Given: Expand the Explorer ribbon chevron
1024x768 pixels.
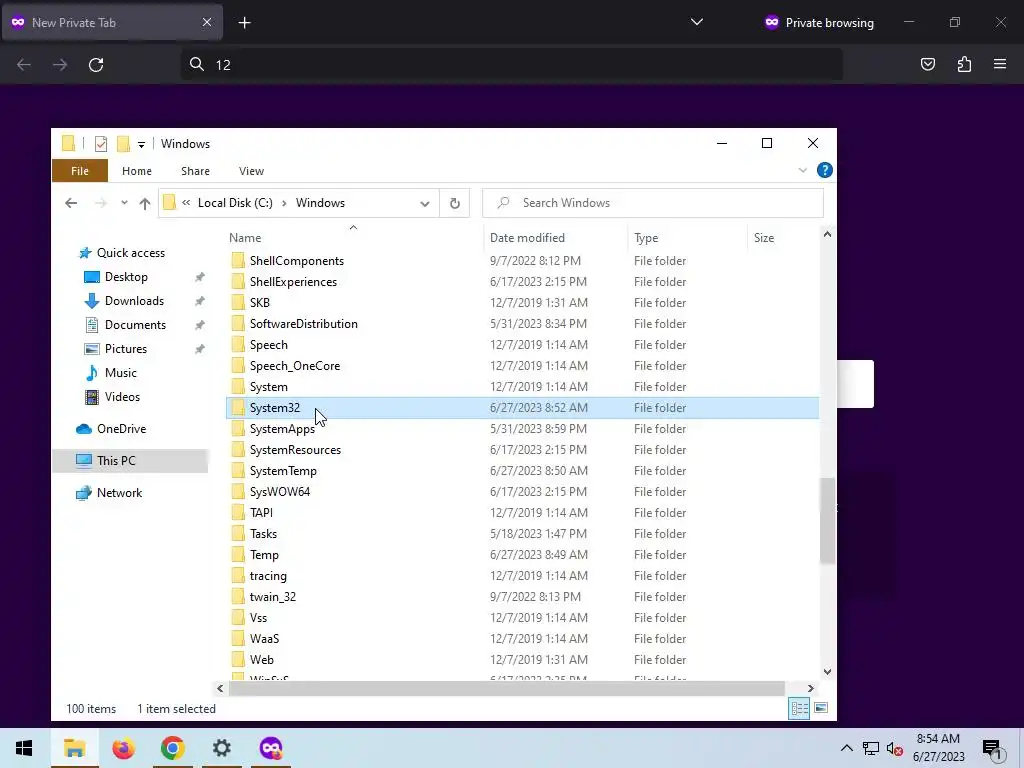Looking at the screenshot, I should [x=802, y=170].
